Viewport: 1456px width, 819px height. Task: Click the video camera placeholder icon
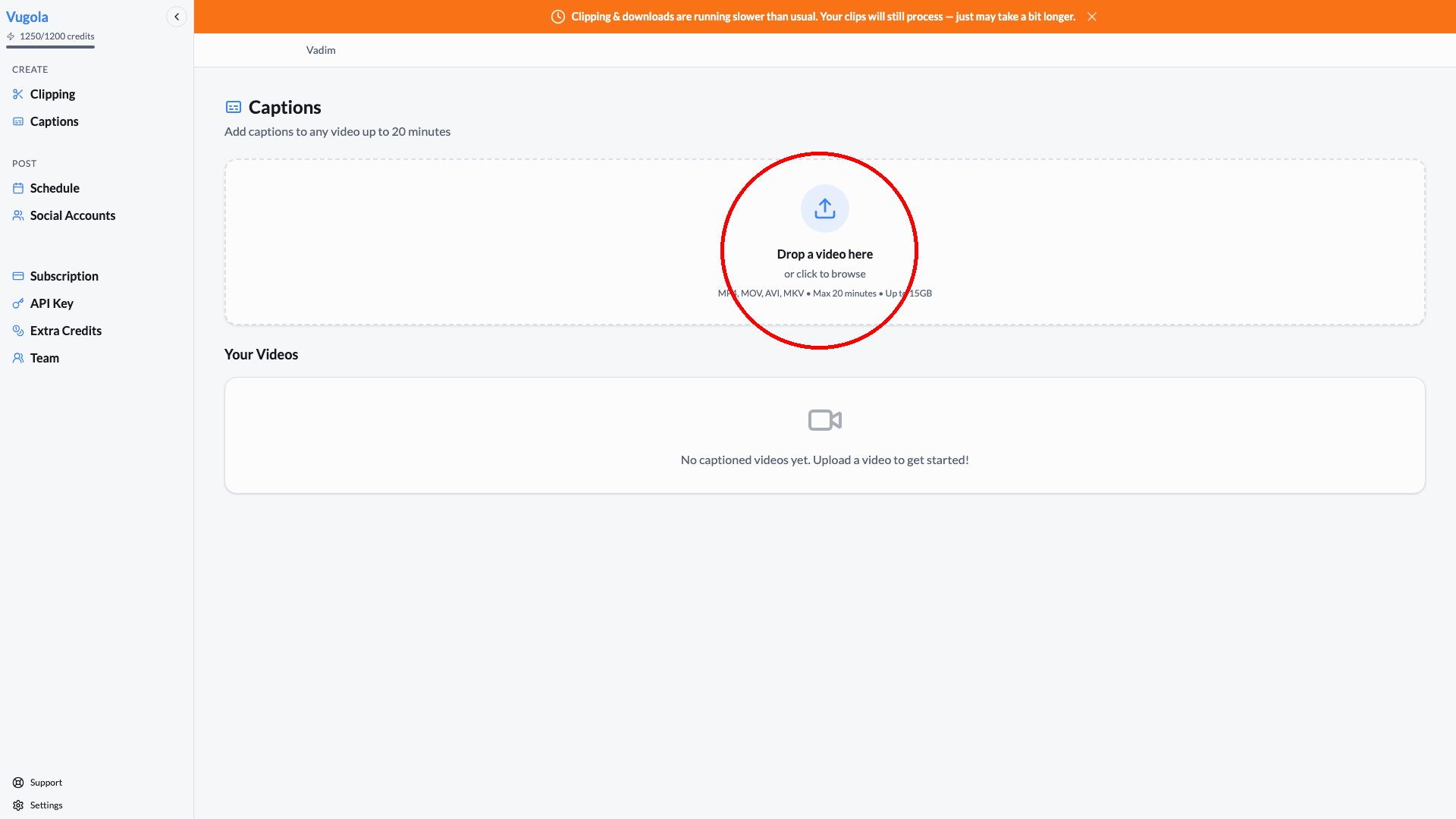(824, 420)
